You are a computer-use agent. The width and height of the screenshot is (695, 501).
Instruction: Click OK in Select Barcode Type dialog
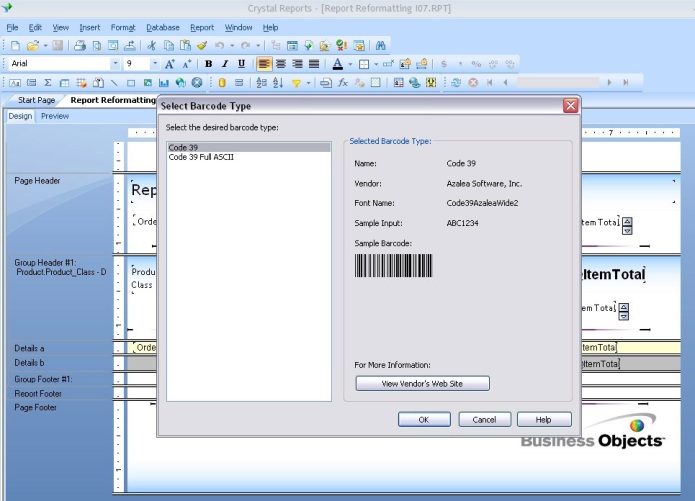pos(424,419)
